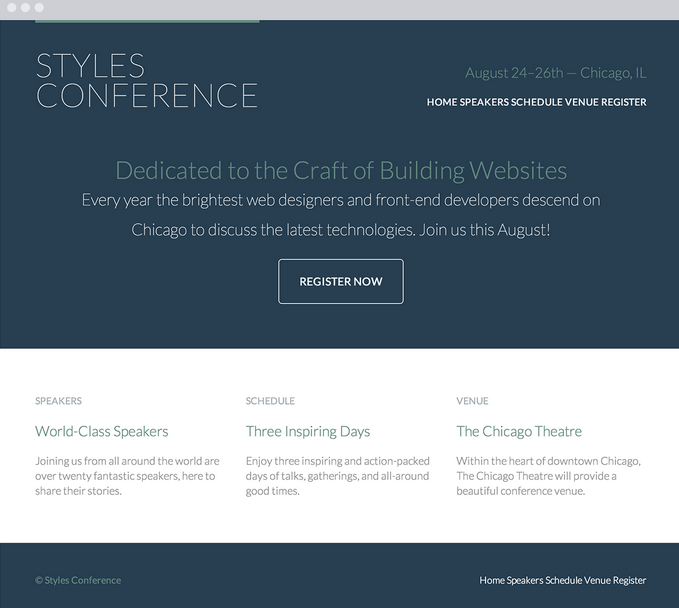Viewport: 679px width, 608px height.
Task: Open Venue in the header navigation
Action: (x=582, y=102)
